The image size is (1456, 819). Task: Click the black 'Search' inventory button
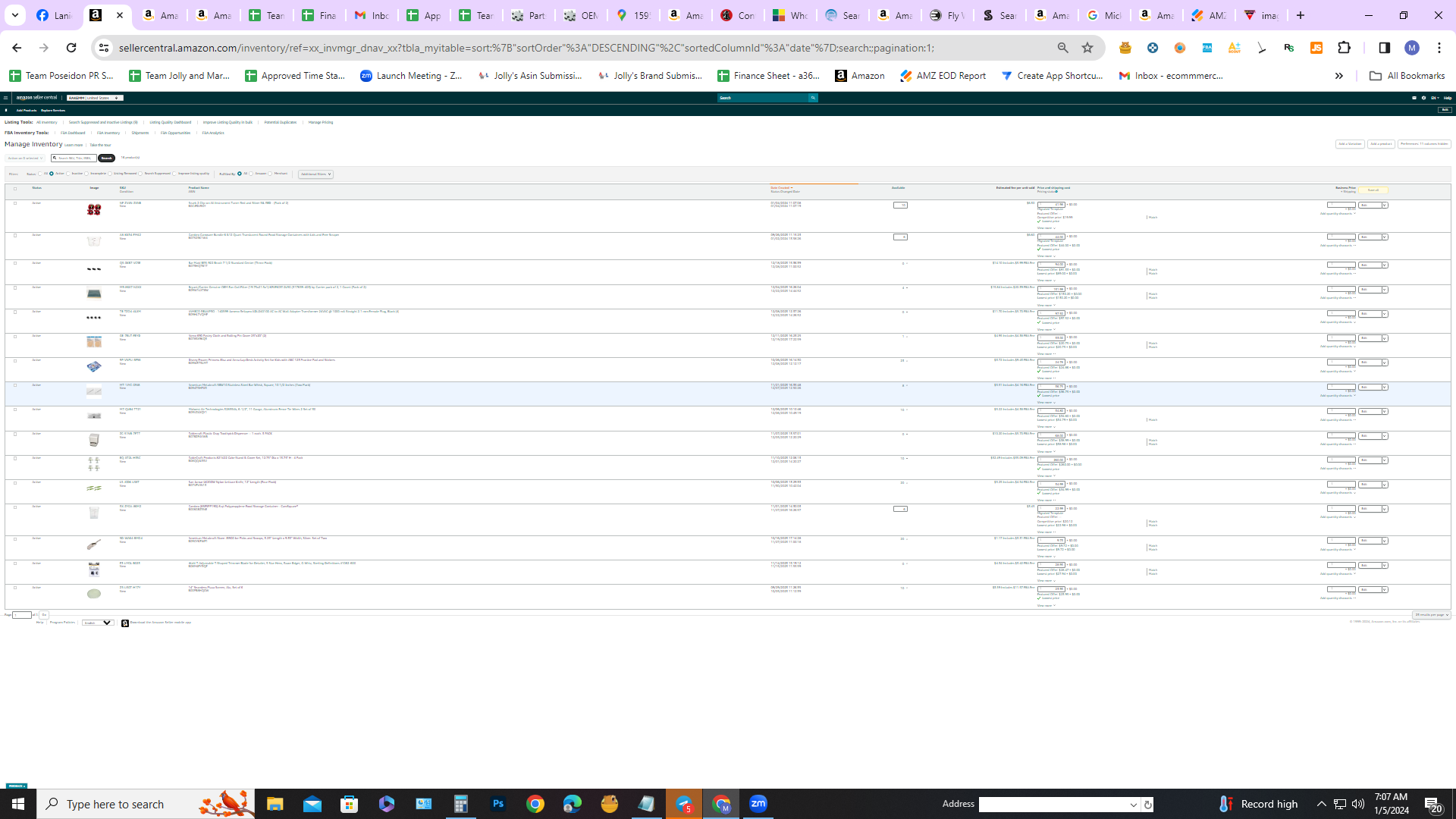[x=106, y=158]
